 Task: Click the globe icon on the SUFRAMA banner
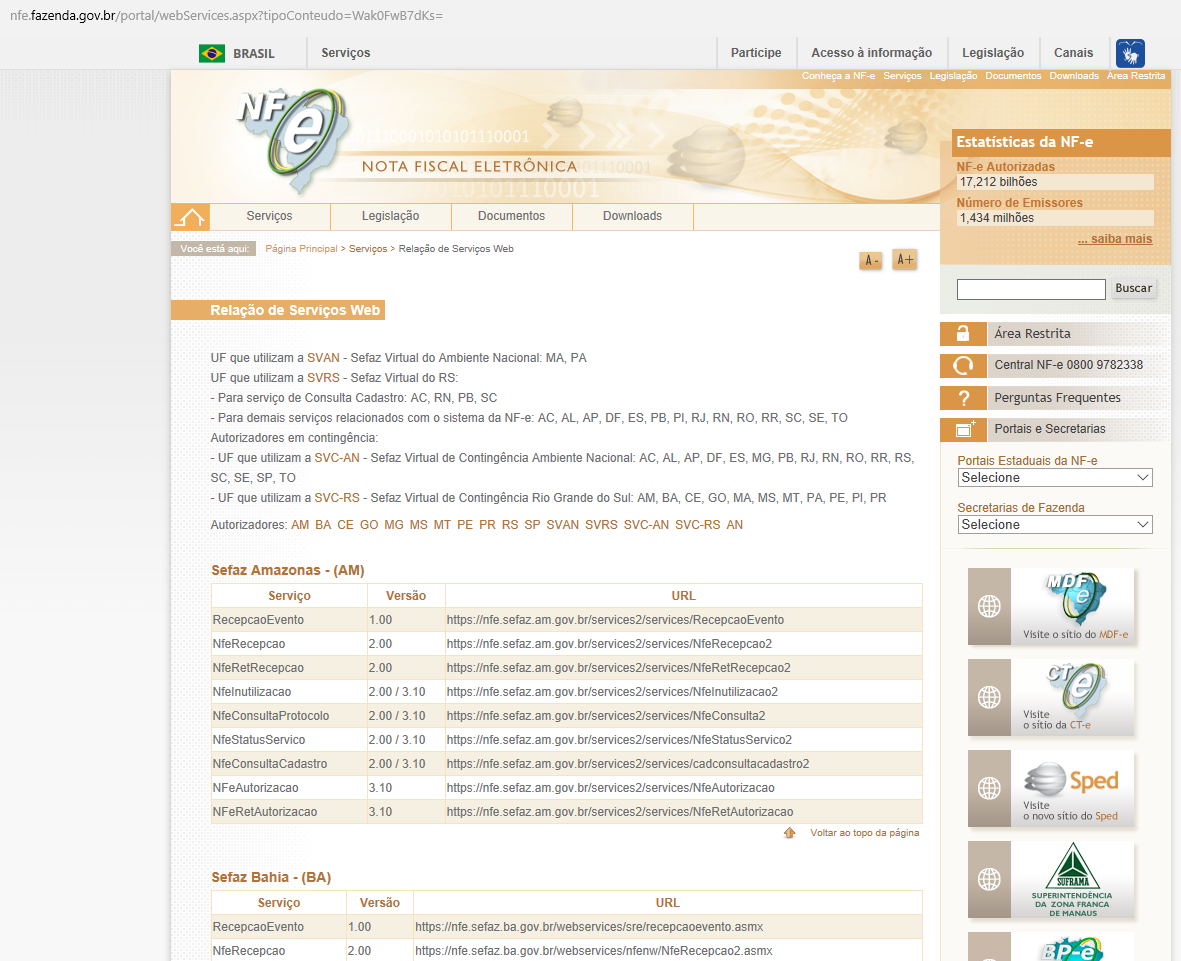point(989,879)
